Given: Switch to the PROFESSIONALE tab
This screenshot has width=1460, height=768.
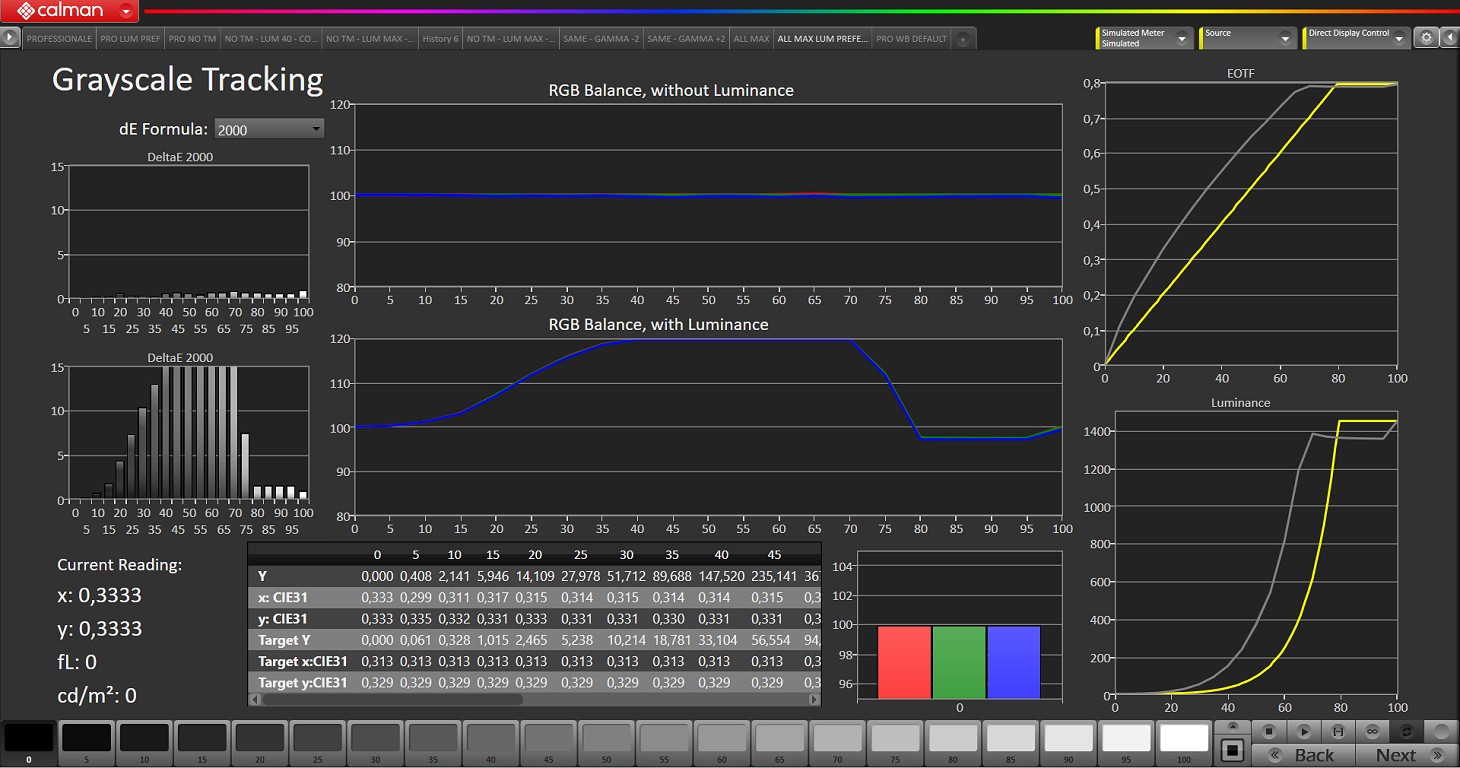Looking at the screenshot, I should point(59,39).
